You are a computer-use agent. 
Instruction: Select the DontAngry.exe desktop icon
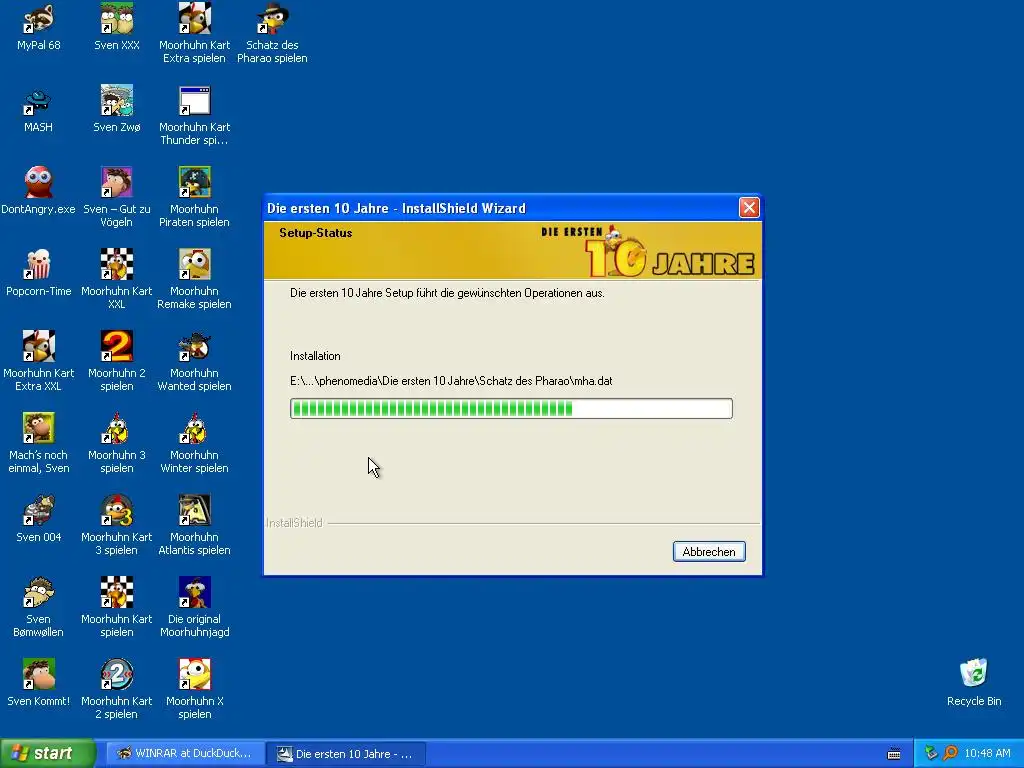click(39, 191)
